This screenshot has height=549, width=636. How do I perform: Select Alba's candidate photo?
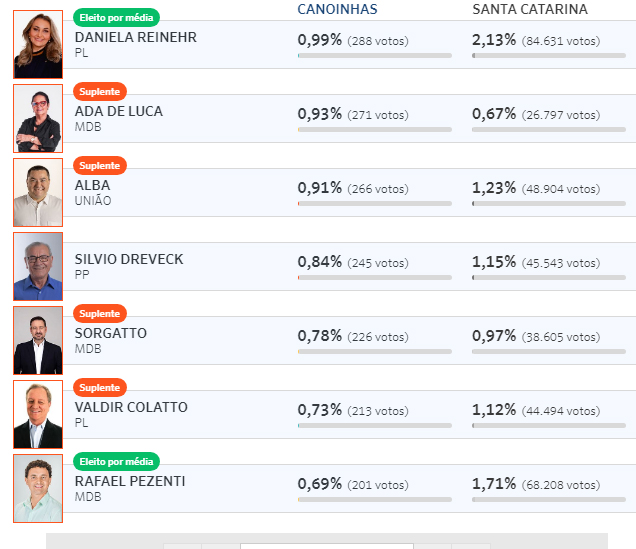point(38,192)
